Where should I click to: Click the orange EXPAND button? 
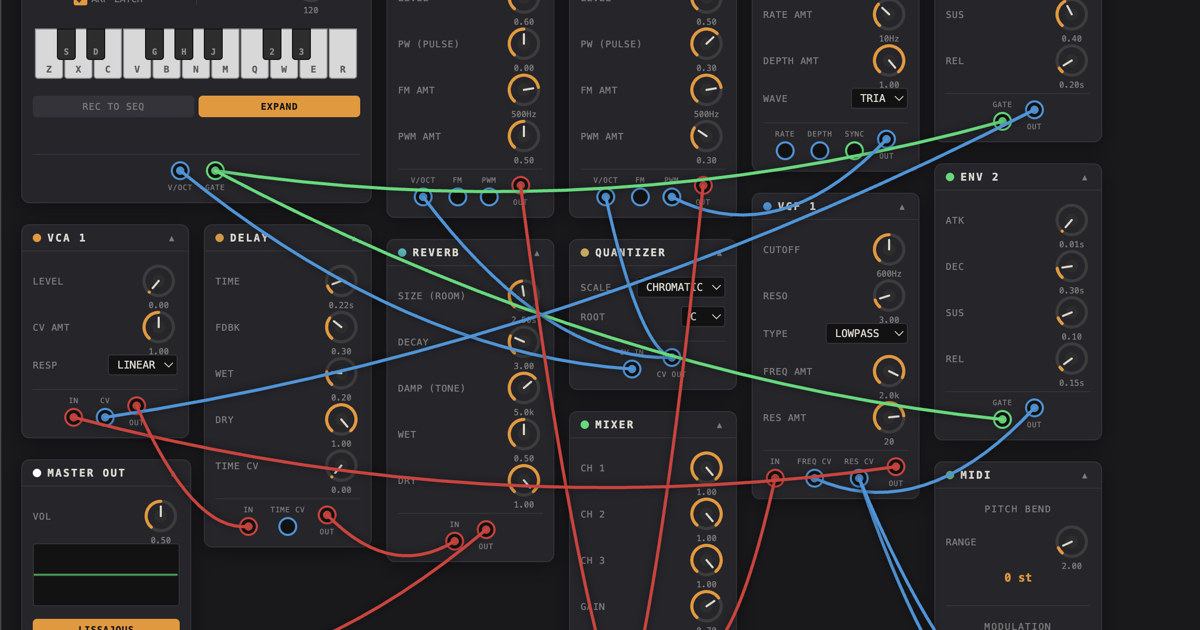(279, 106)
